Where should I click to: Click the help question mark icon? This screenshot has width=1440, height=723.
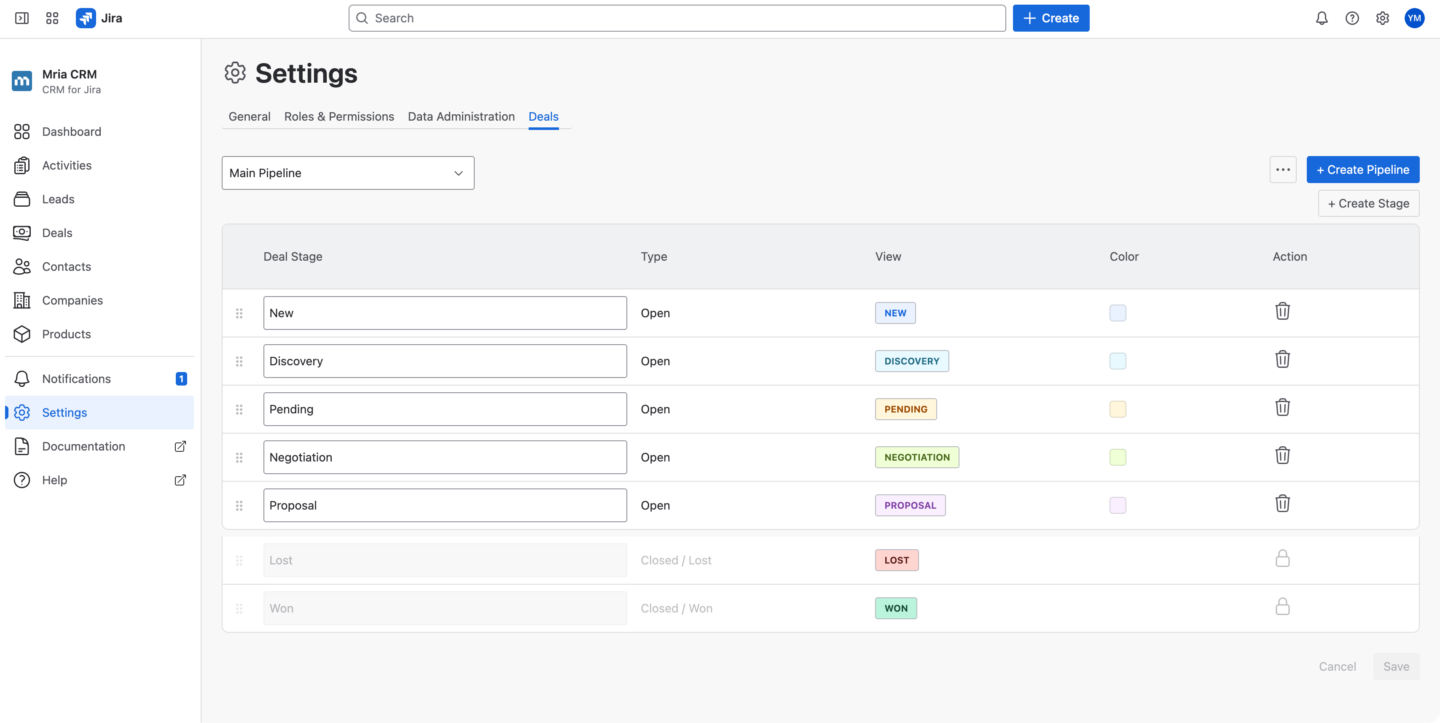point(1352,18)
